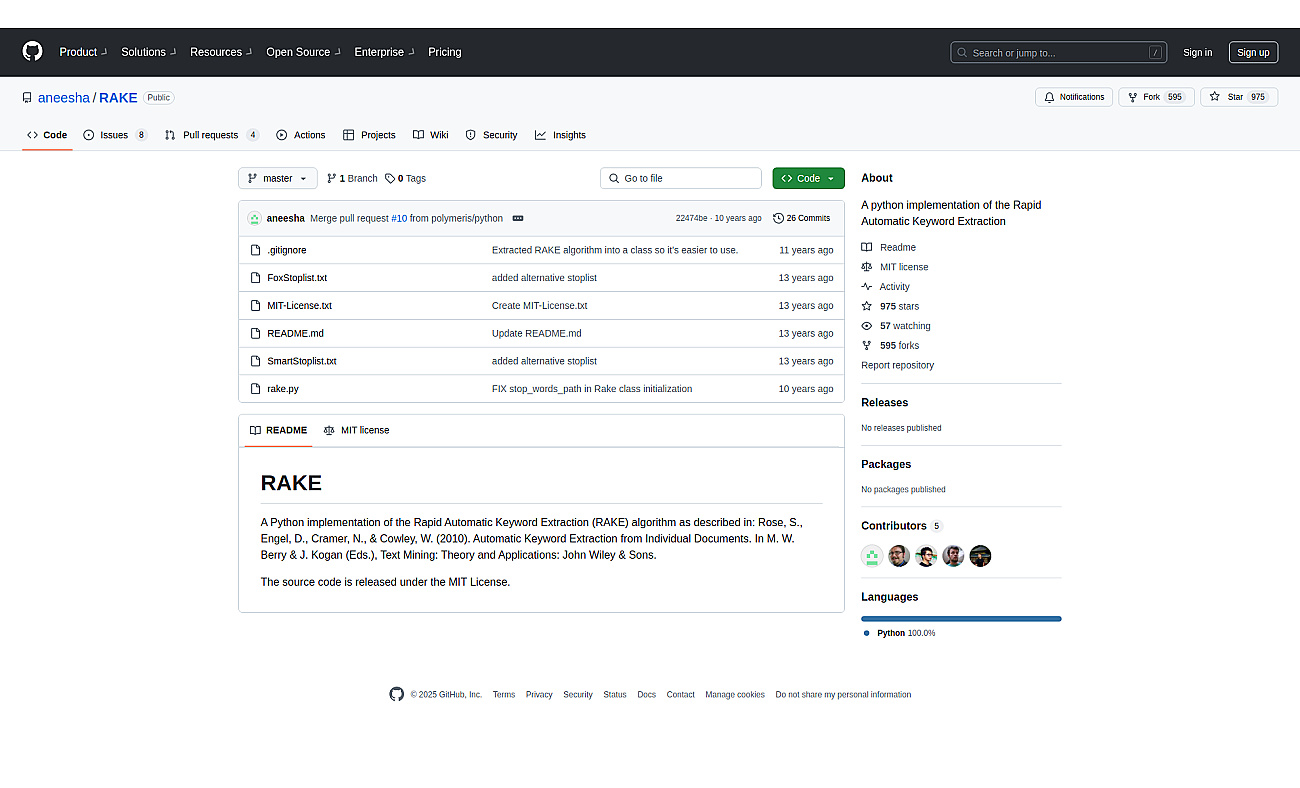Click the Python language bar
Image resolution: width=1300 pixels, height=788 pixels.
[x=961, y=619]
